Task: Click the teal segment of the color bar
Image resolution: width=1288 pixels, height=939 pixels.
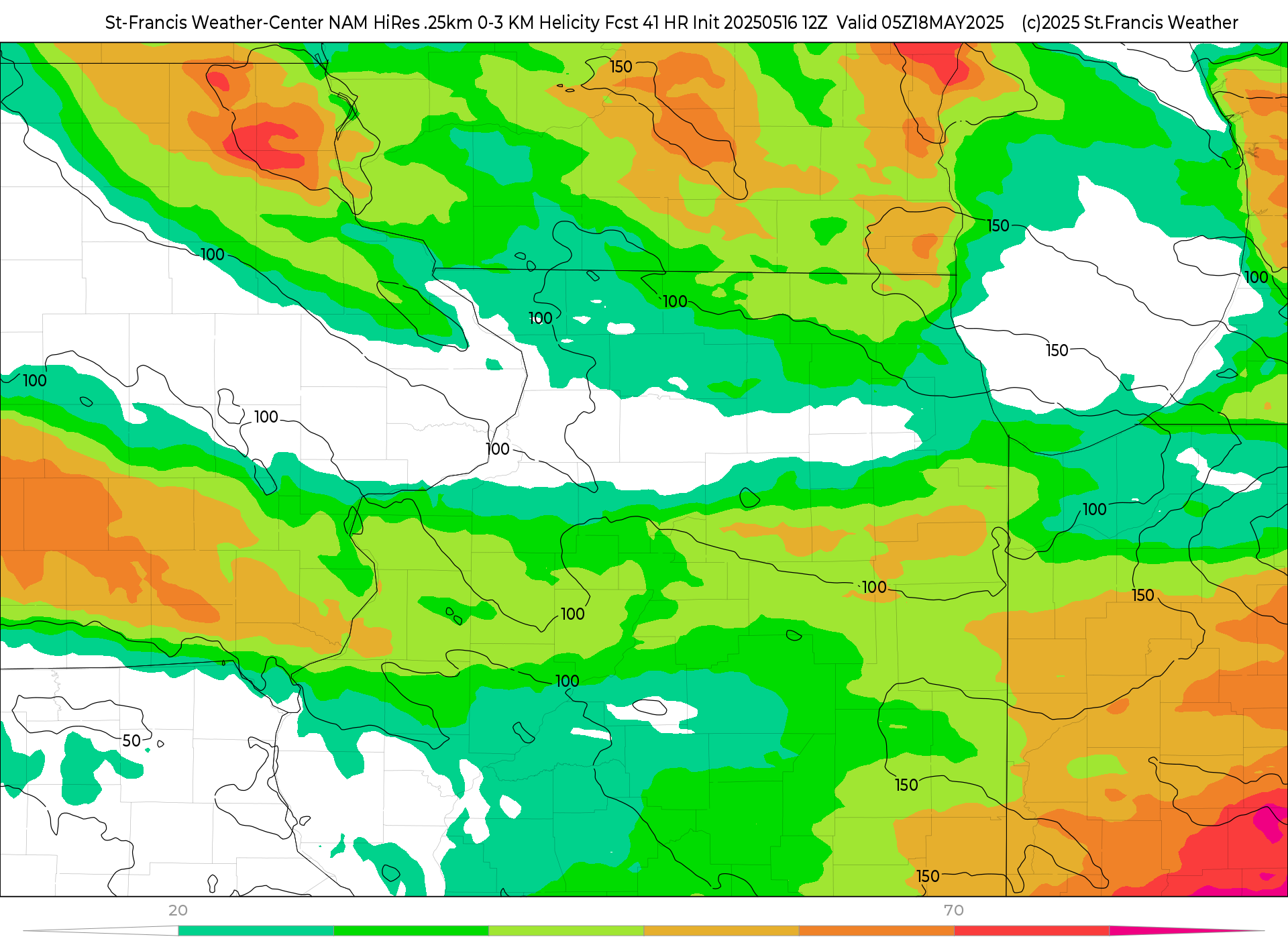Action: click(x=256, y=931)
